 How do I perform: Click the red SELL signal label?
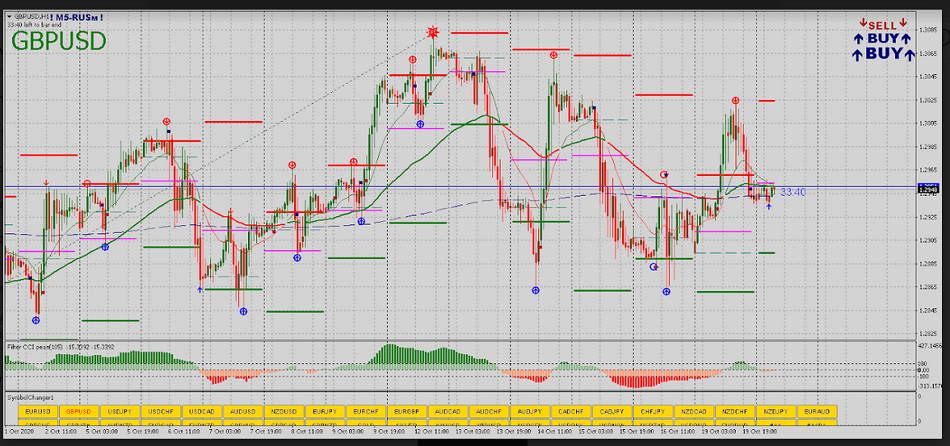[883, 25]
